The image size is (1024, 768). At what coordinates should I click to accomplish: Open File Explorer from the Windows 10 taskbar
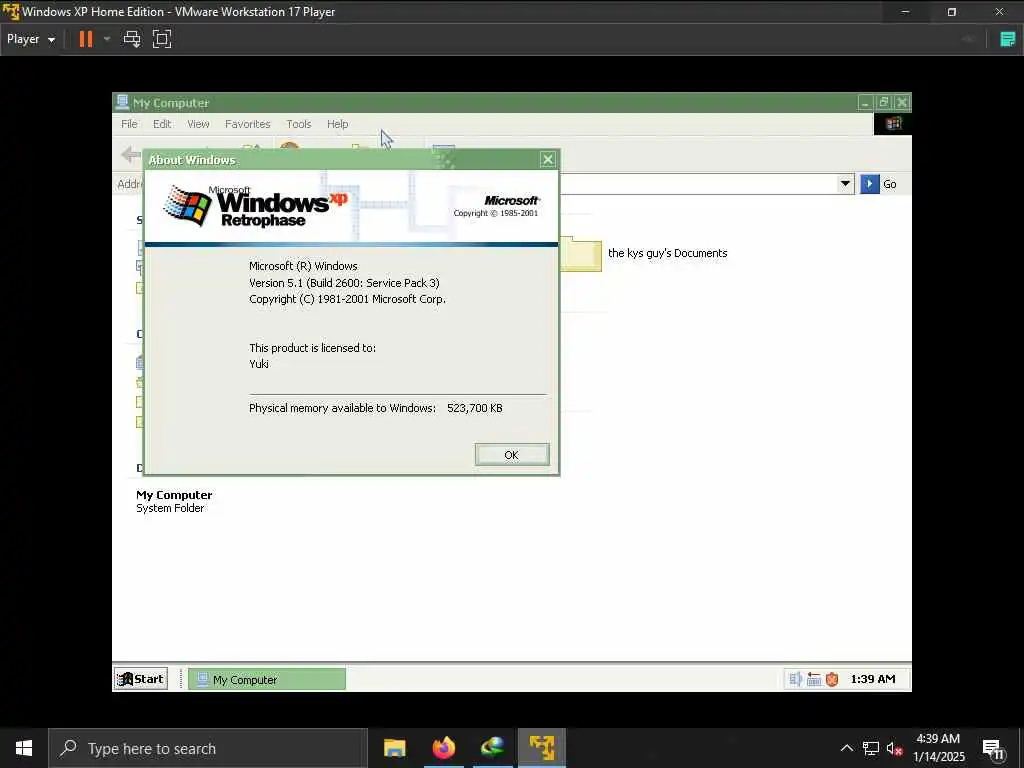(x=394, y=748)
